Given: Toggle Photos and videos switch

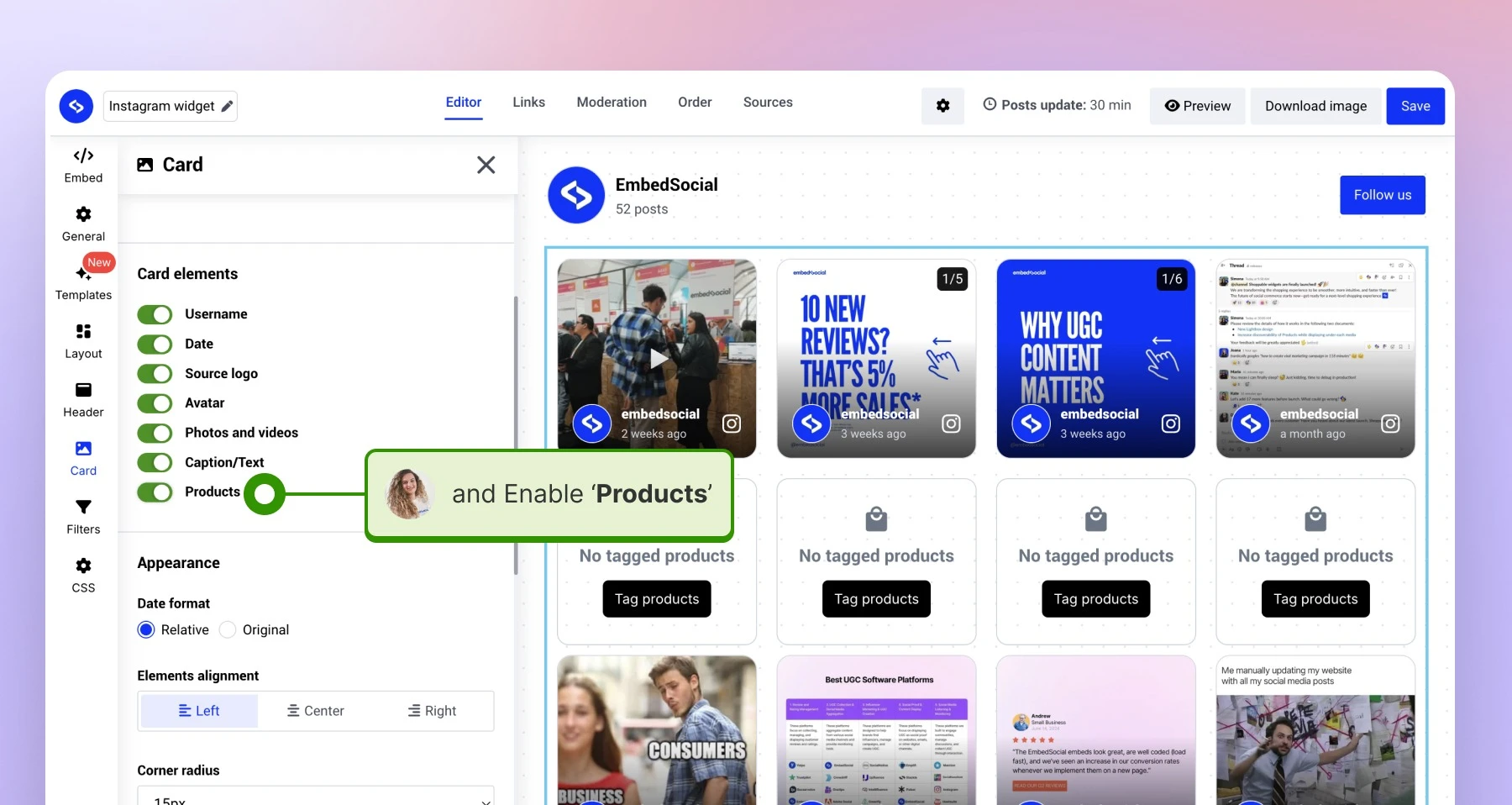Looking at the screenshot, I should point(155,433).
